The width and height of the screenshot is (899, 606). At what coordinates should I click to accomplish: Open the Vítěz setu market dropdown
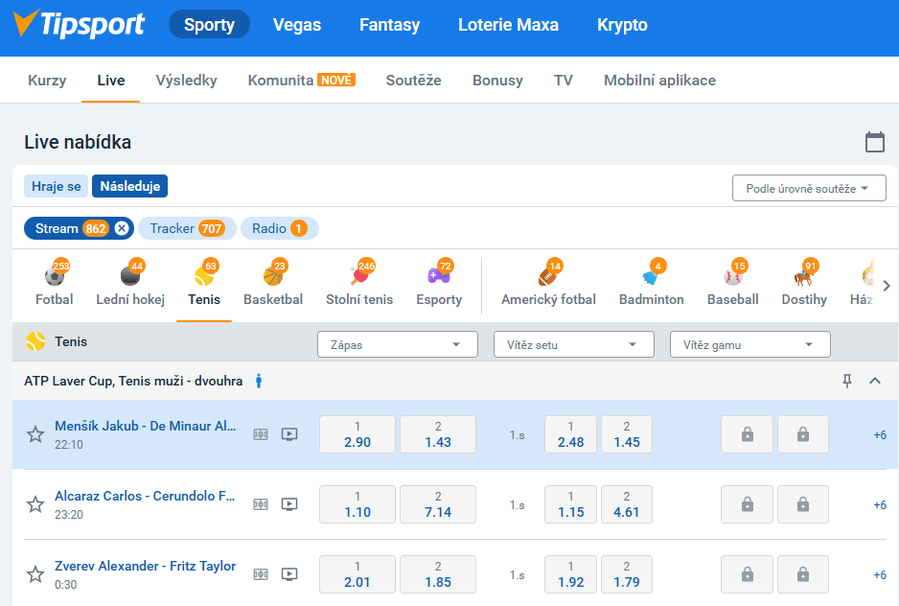tap(574, 345)
